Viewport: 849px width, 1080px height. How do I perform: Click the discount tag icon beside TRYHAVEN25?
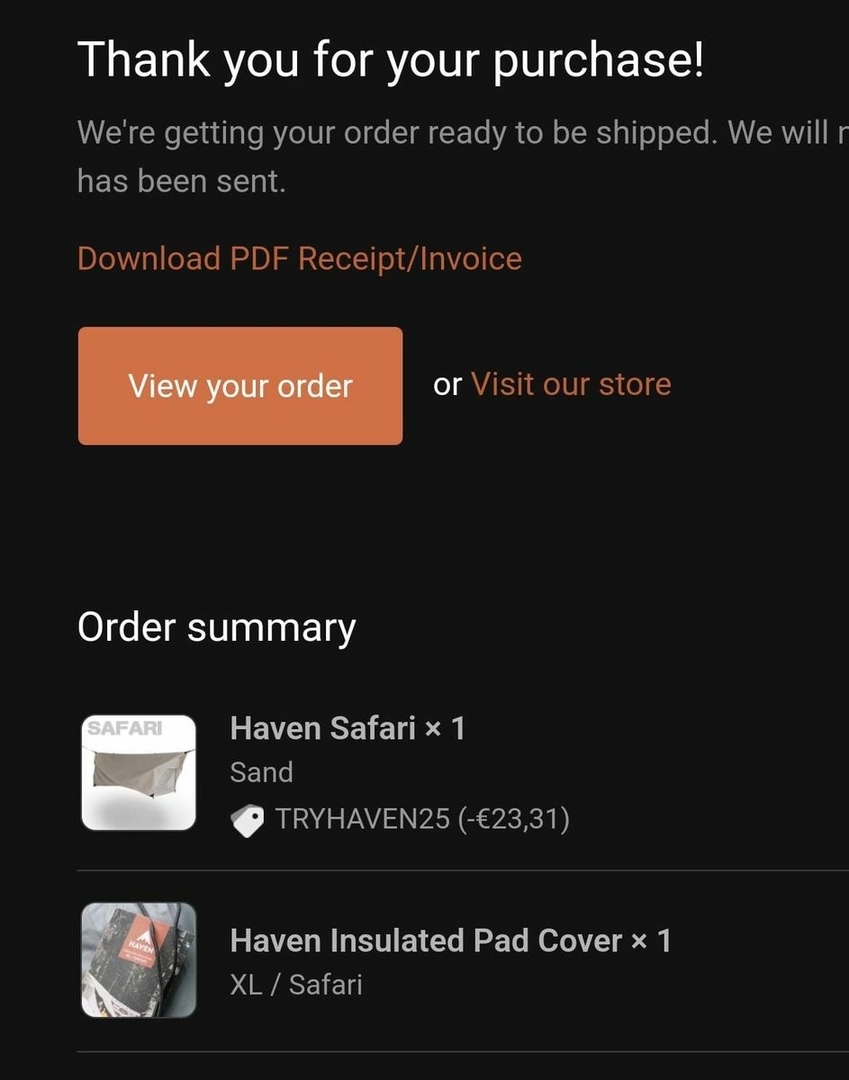click(247, 820)
